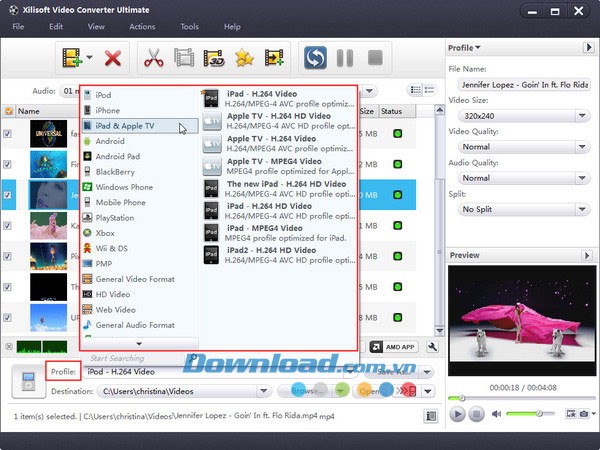This screenshot has height=450, width=600.
Task: Uncheck the blue sky thumbnail row checkbox
Action: [7, 317]
